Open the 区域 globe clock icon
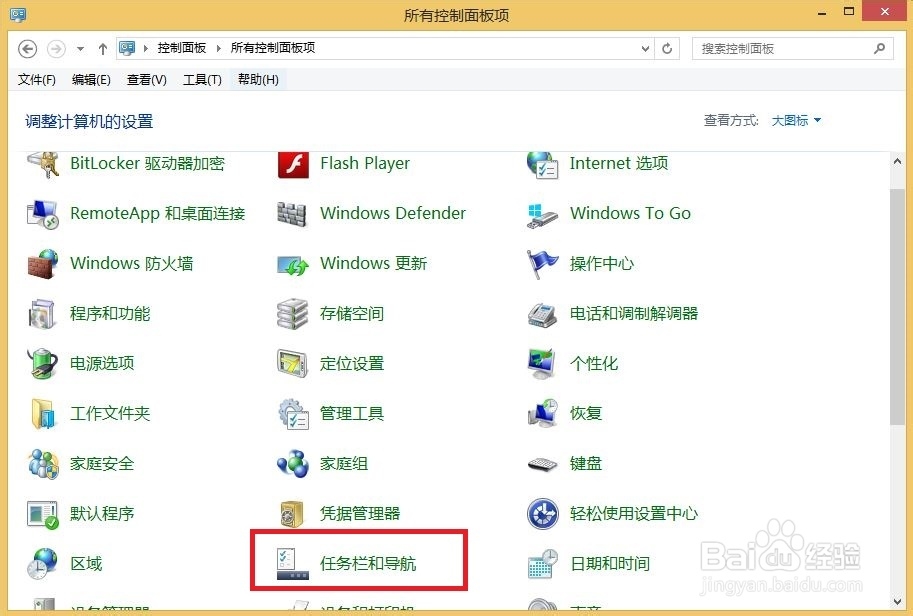The height and width of the screenshot is (616, 913). [43, 564]
